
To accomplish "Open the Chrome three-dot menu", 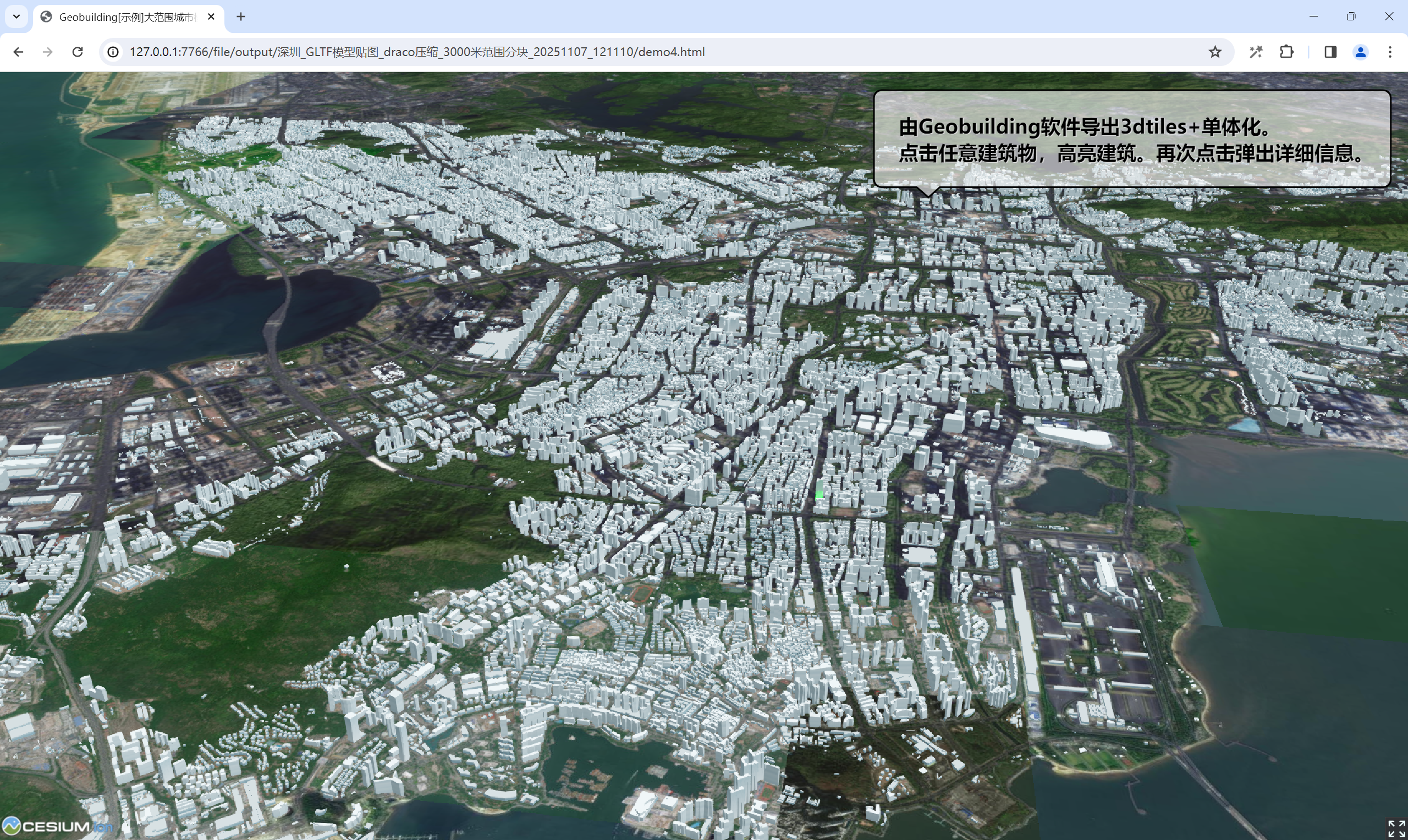I will (x=1390, y=52).
